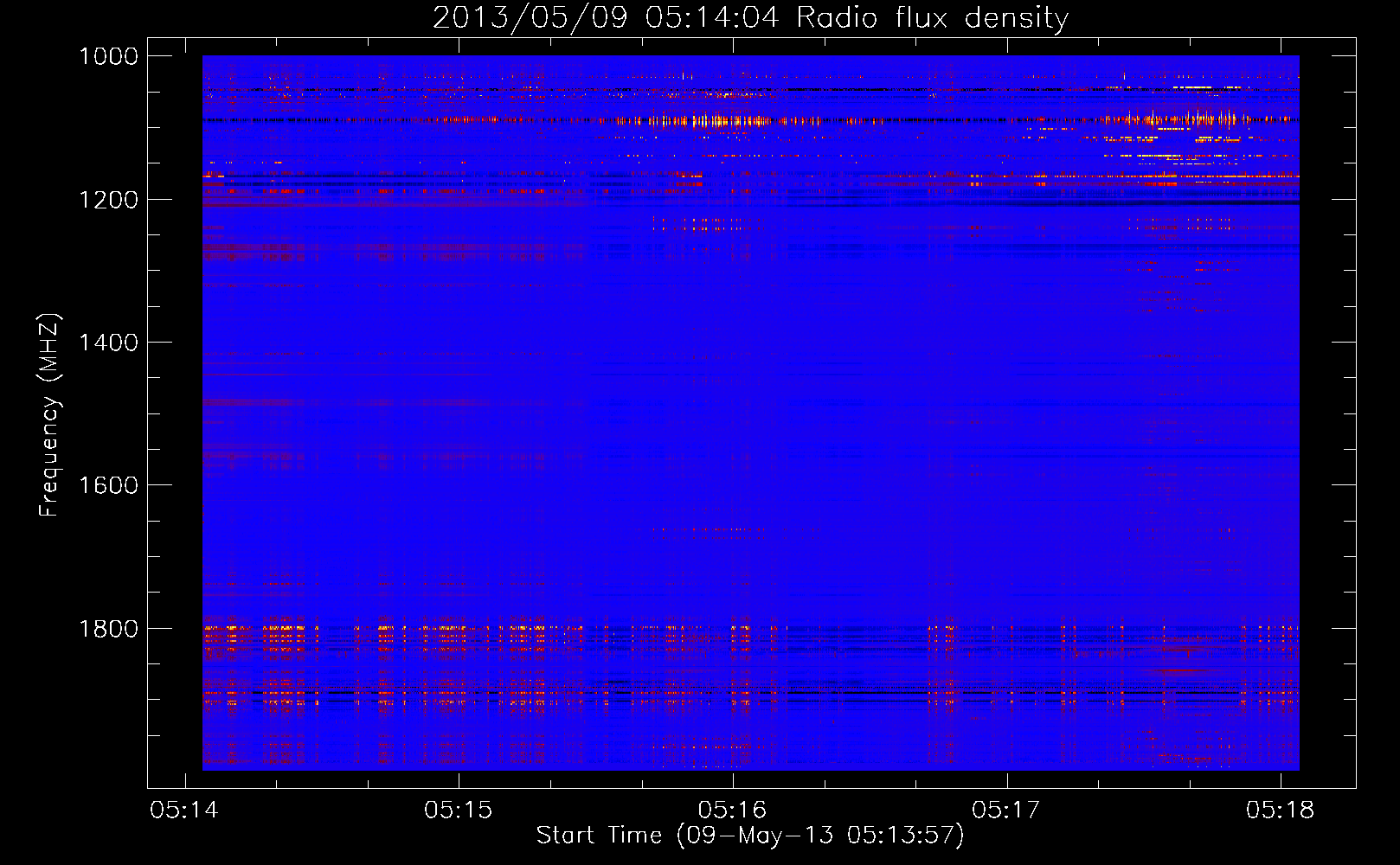This screenshot has height=865, width=1400.
Task: Click the 05:14:04 timestamp in the title
Action: point(712,17)
